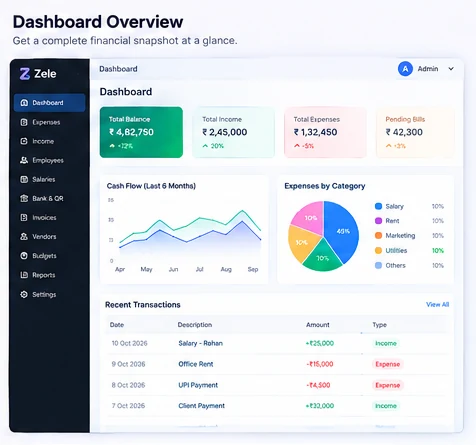Viewport: 476px width, 445px height.
Task: Click the Date column header
Action: click(x=117, y=325)
